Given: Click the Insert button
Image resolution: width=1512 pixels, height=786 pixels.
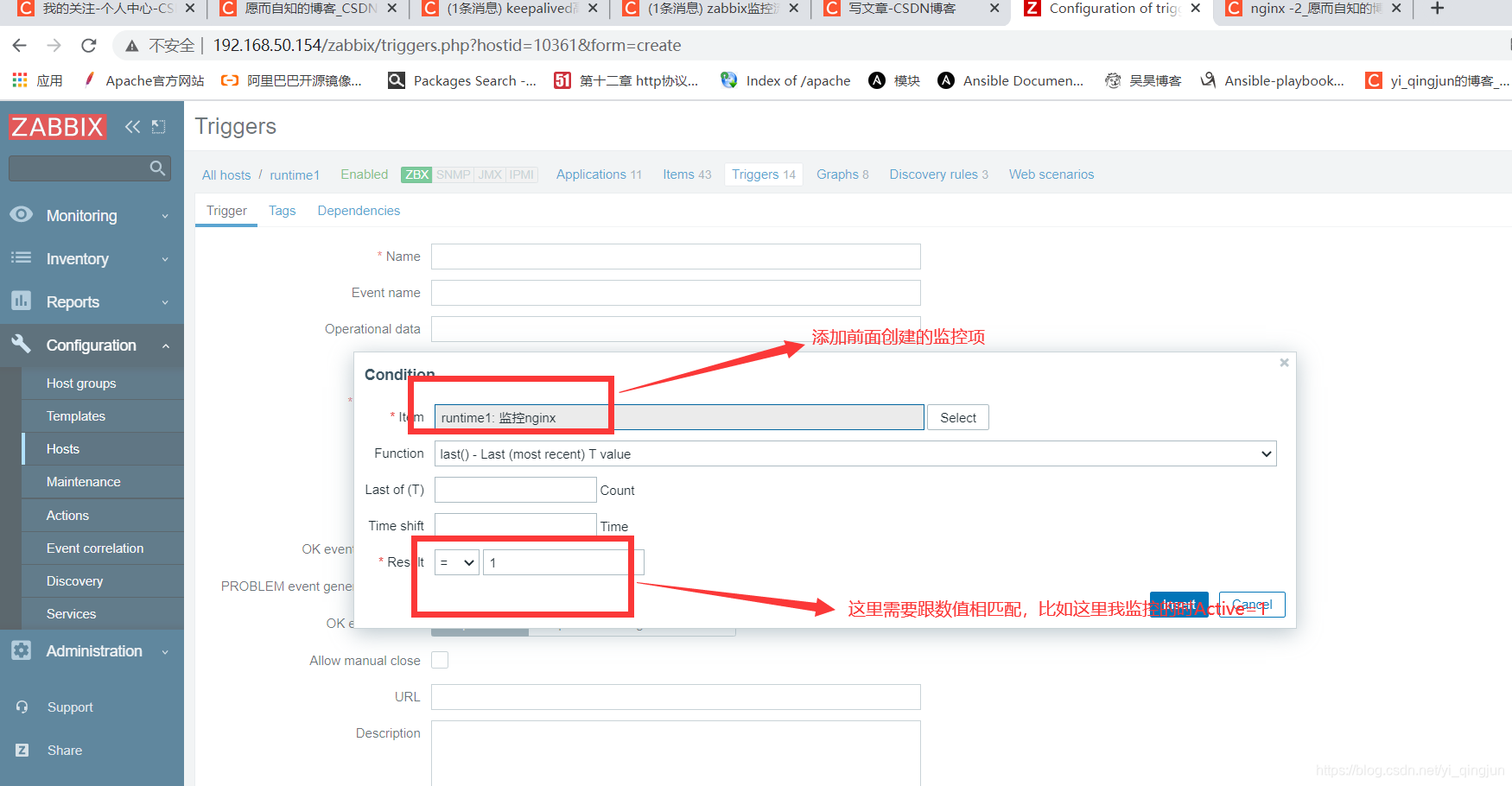Looking at the screenshot, I should click(x=1179, y=605).
